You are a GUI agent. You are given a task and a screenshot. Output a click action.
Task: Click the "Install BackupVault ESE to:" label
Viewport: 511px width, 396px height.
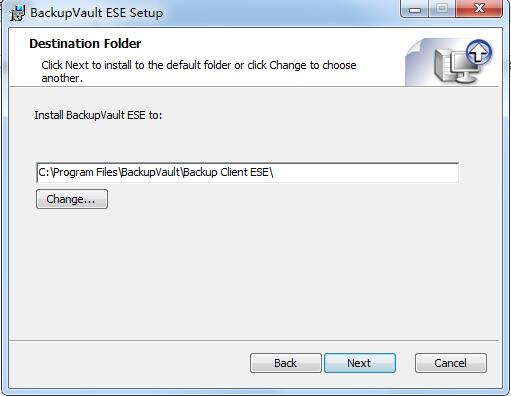point(98,115)
